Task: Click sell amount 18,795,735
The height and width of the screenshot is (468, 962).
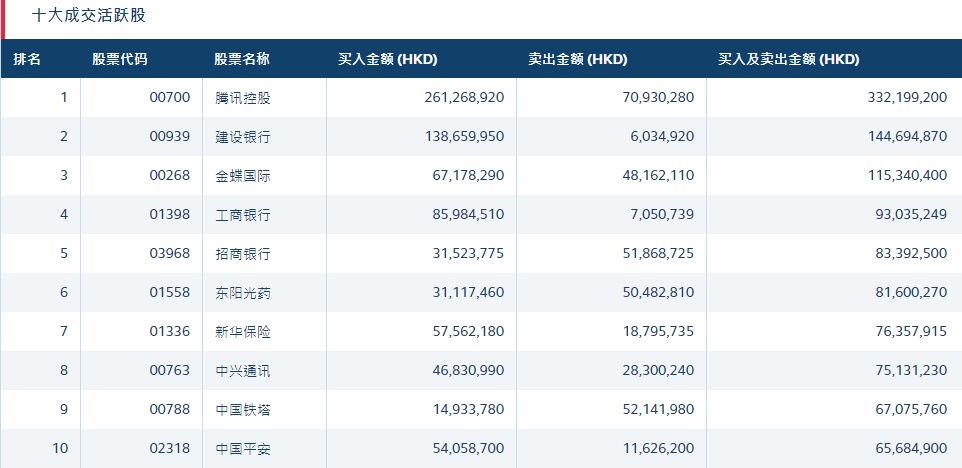Action: (x=658, y=331)
